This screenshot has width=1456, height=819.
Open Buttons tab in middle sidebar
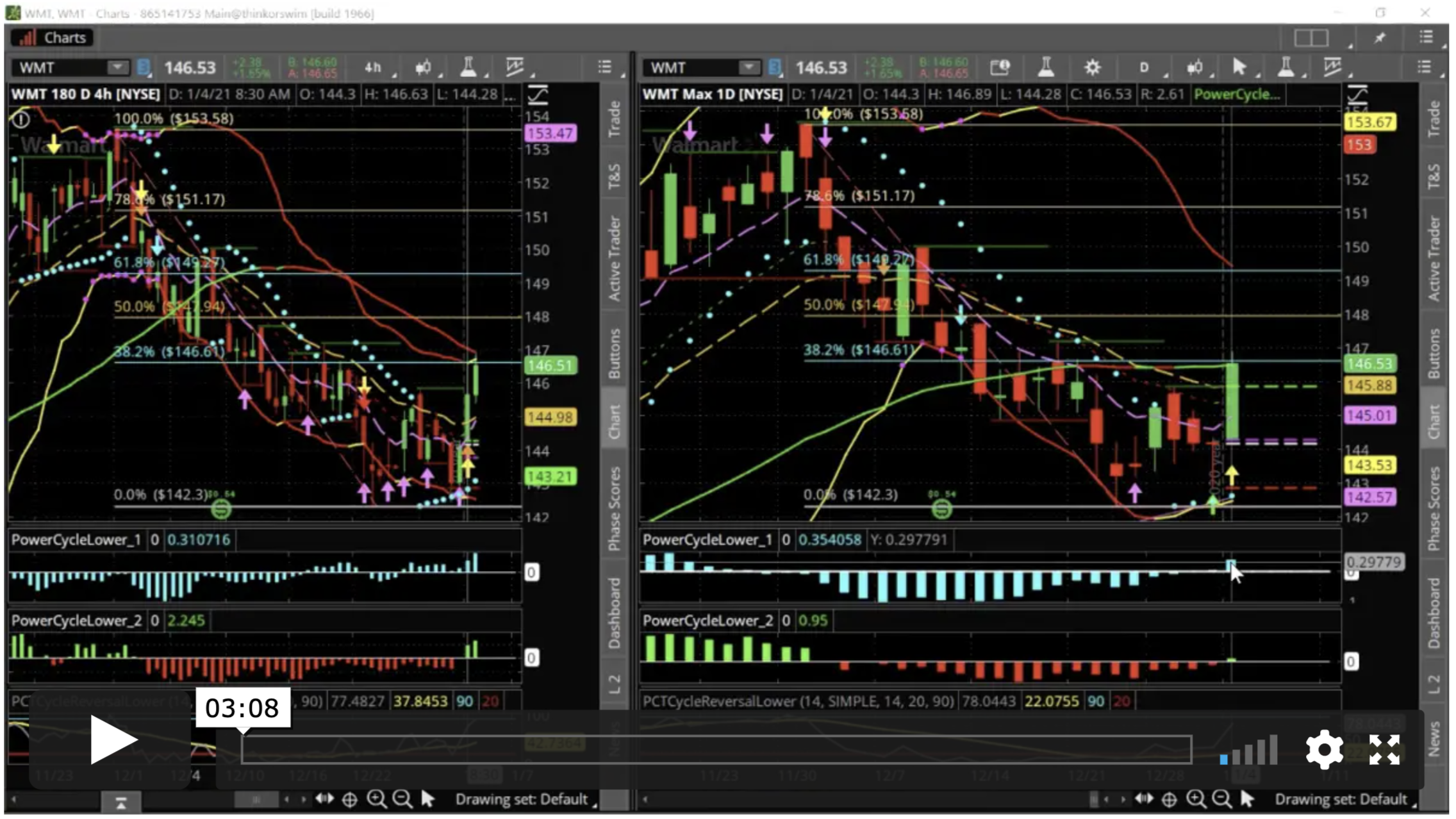(x=614, y=353)
